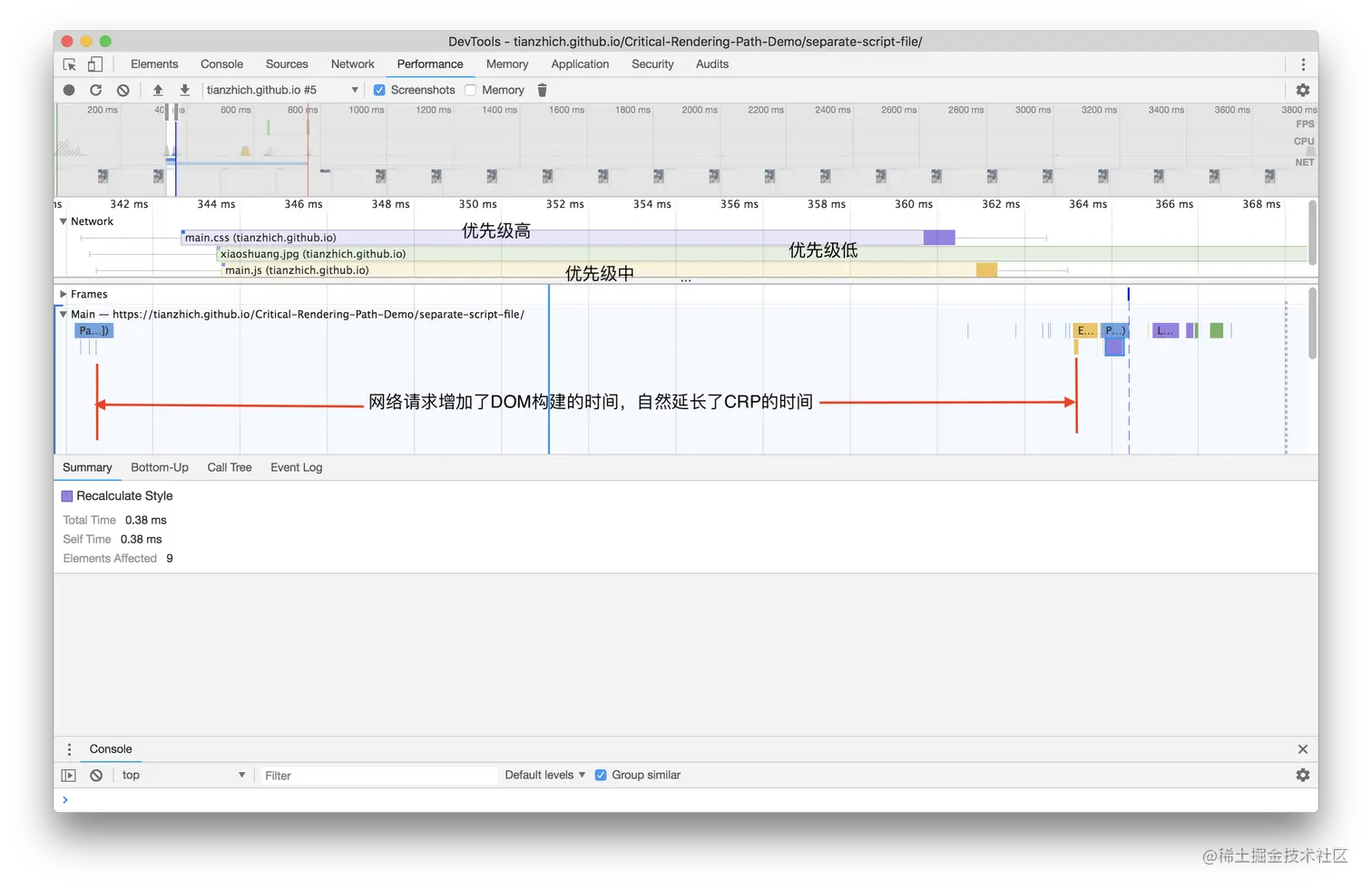Viewport: 1372px width, 889px height.
Task: Toggle Group similar checkbox
Action: click(x=601, y=775)
